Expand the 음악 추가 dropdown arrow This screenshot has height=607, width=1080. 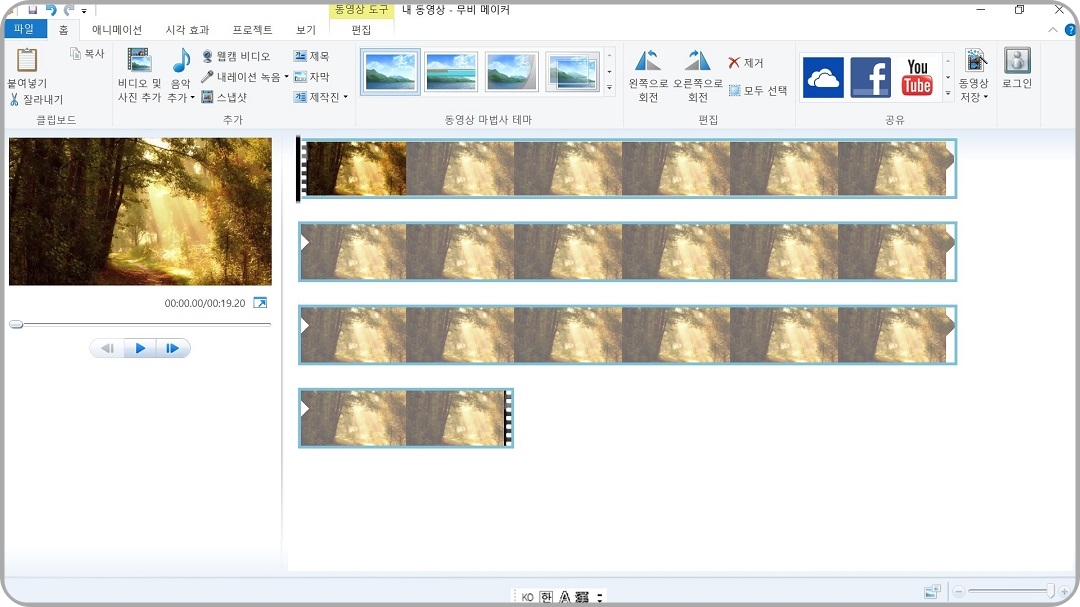click(x=192, y=98)
